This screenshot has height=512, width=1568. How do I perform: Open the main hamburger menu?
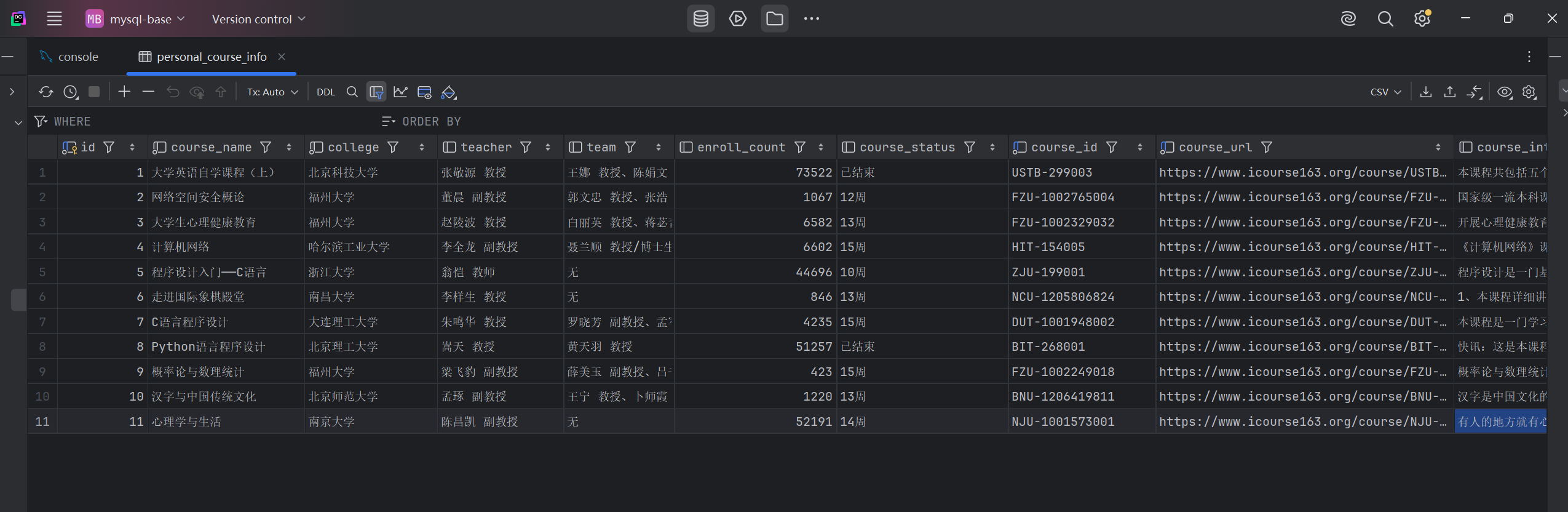(55, 19)
